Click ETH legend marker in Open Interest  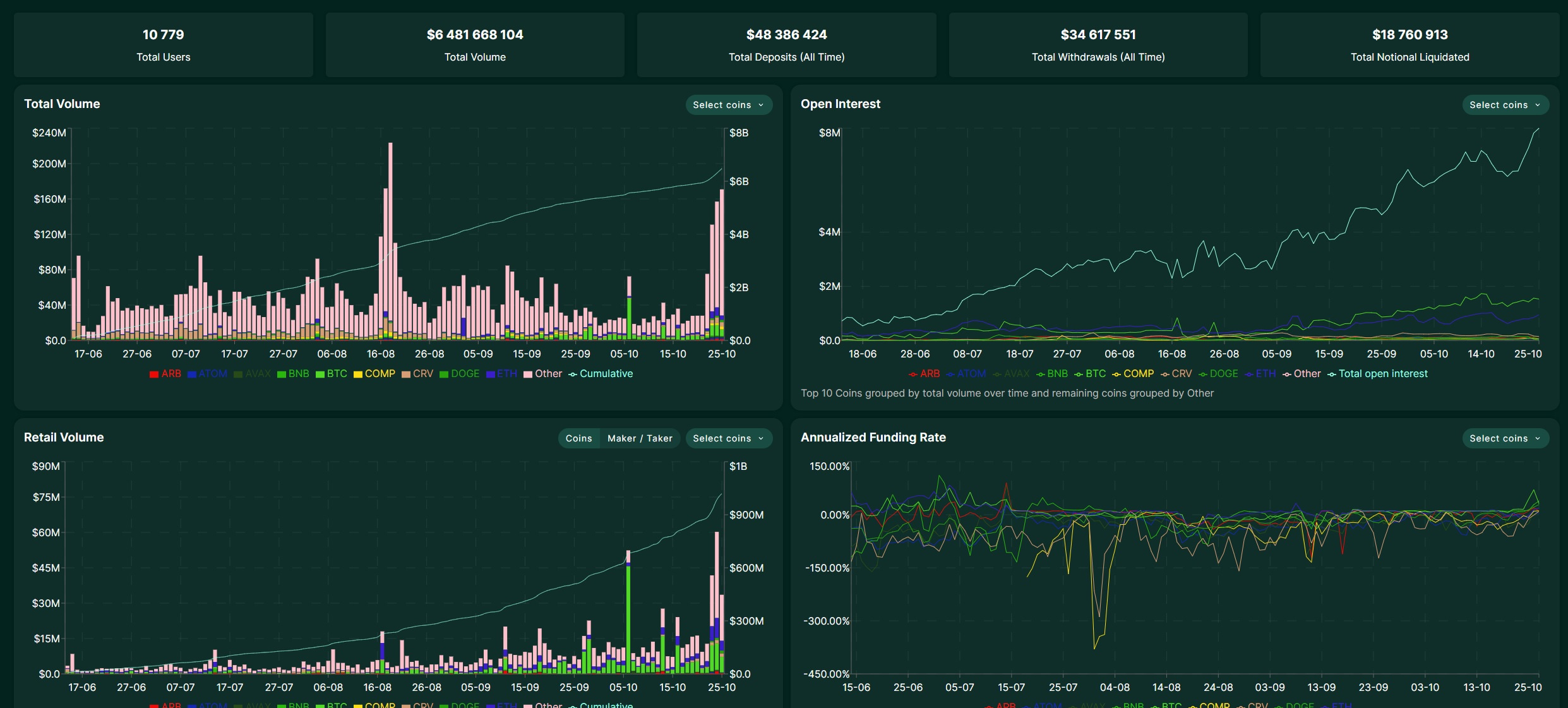click(1249, 375)
